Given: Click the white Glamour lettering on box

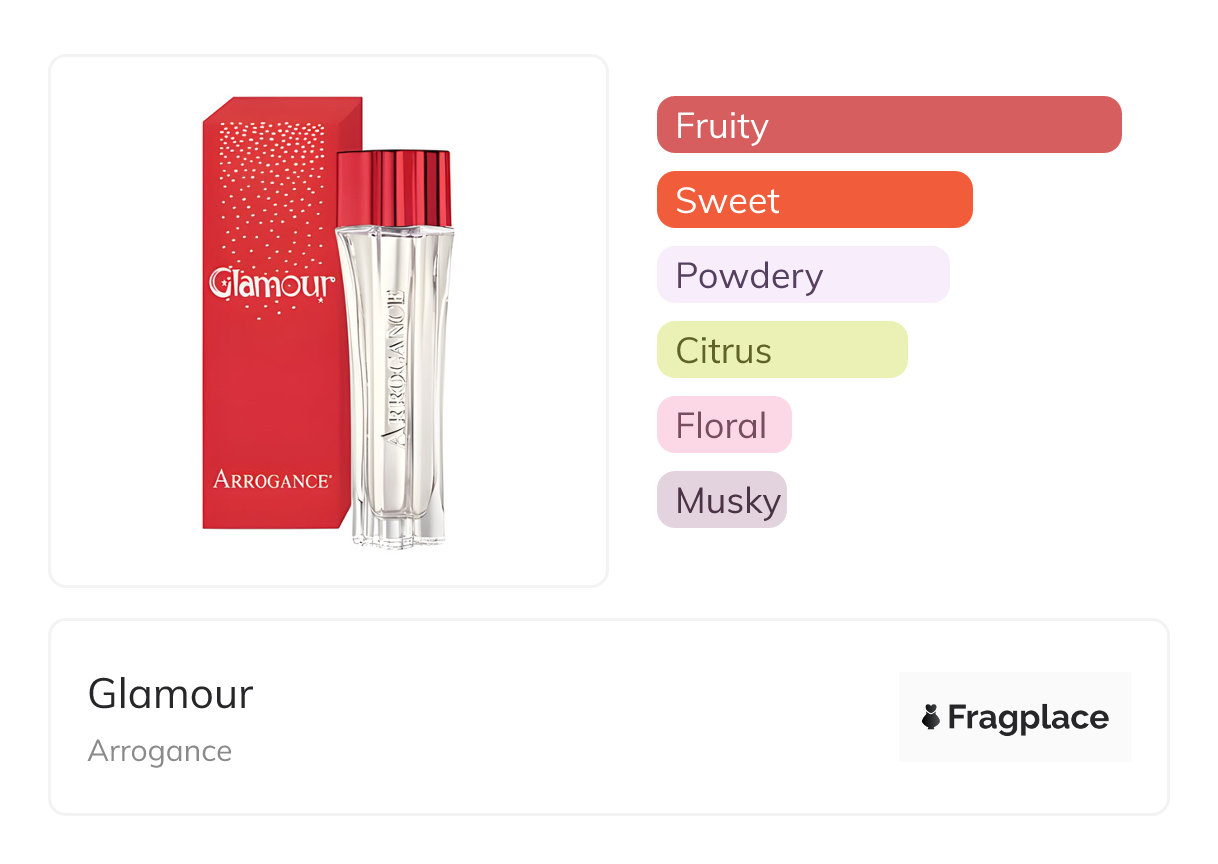Looking at the screenshot, I should [271, 283].
